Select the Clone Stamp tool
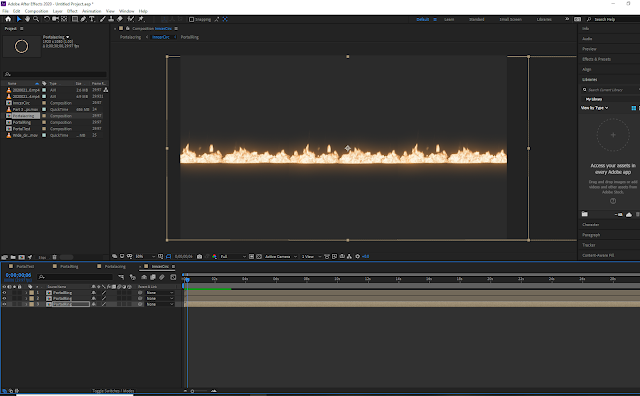Viewport: 640px width, 396px height. pos(111,19)
